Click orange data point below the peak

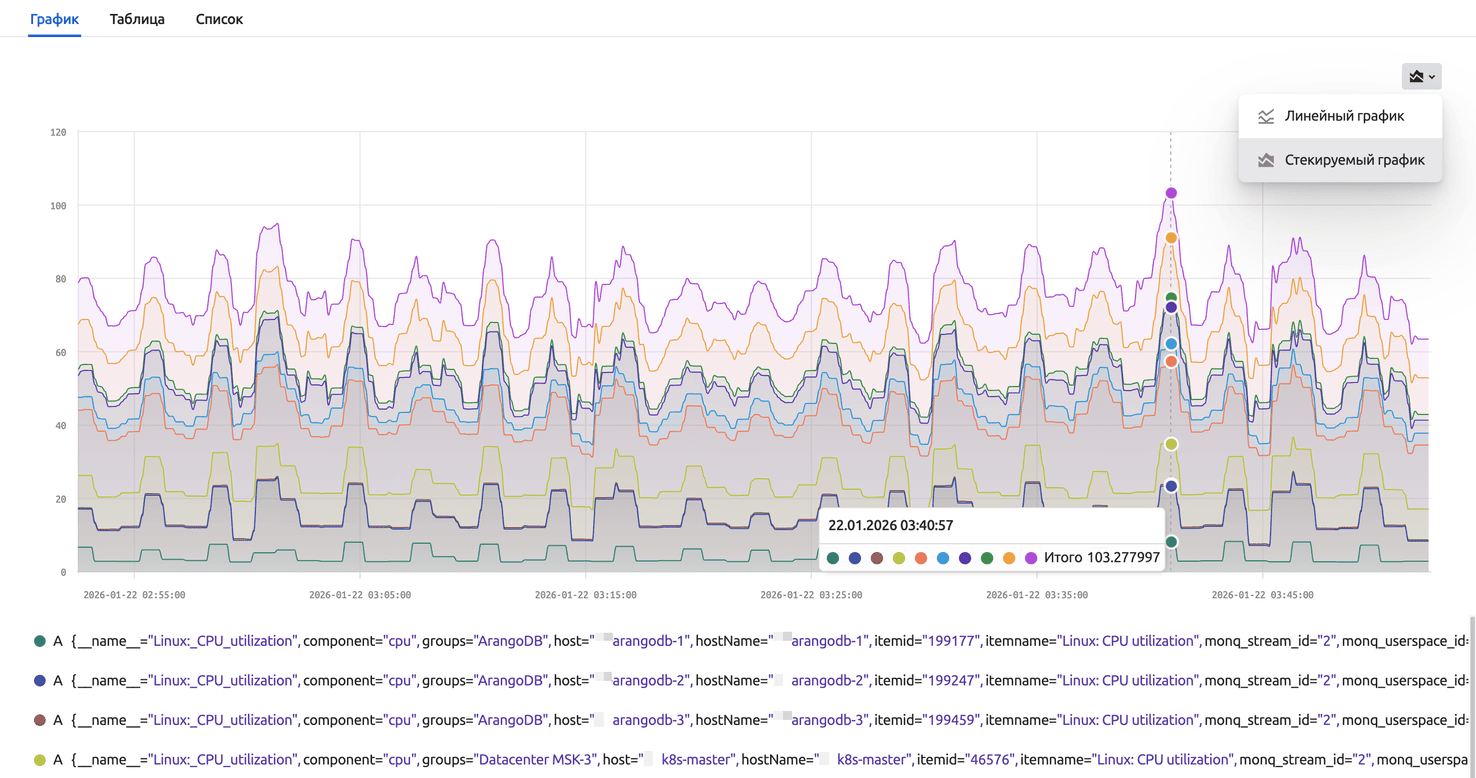click(x=1171, y=238)
